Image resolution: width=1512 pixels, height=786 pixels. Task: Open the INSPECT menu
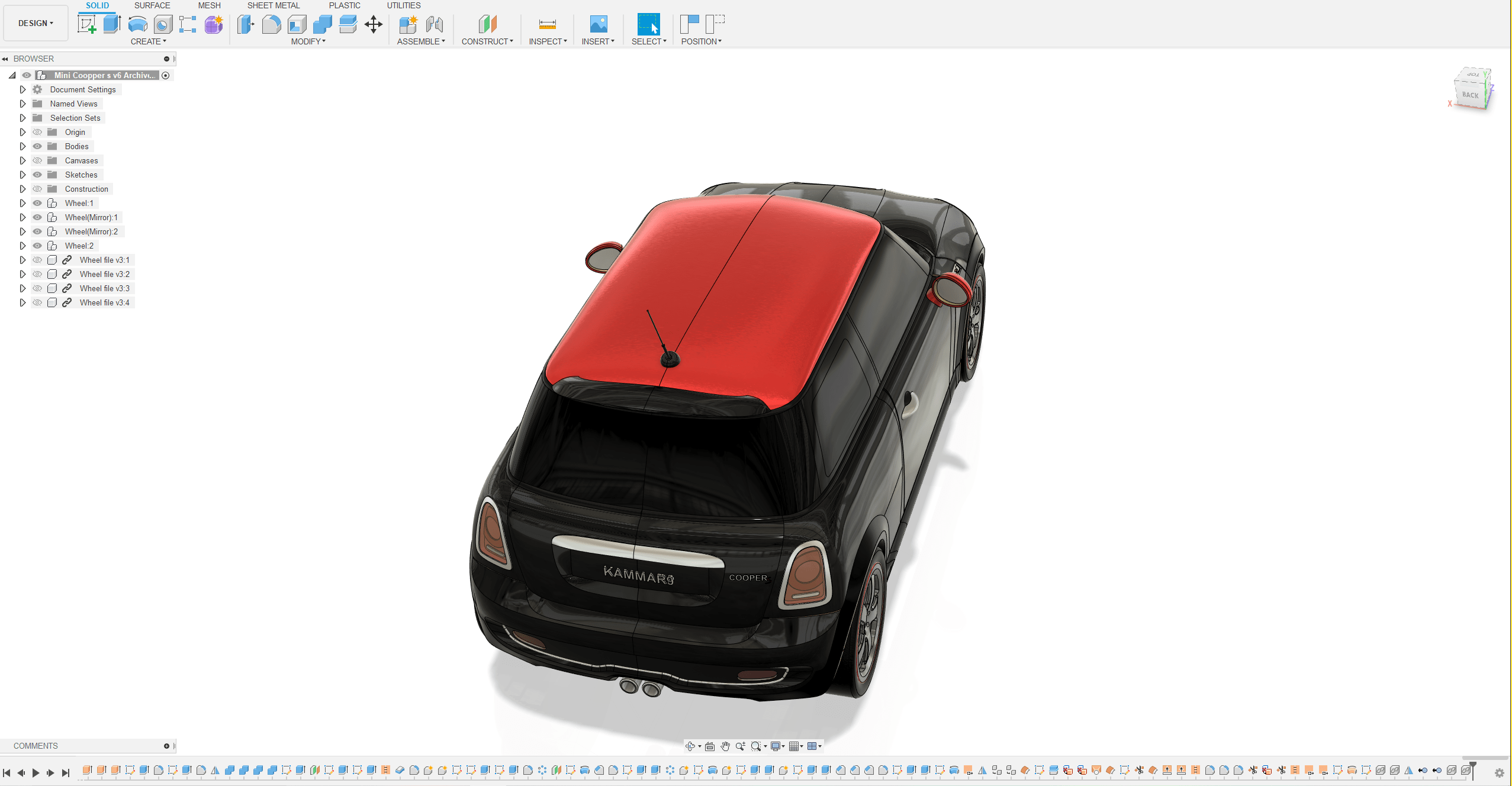[548, 41]
